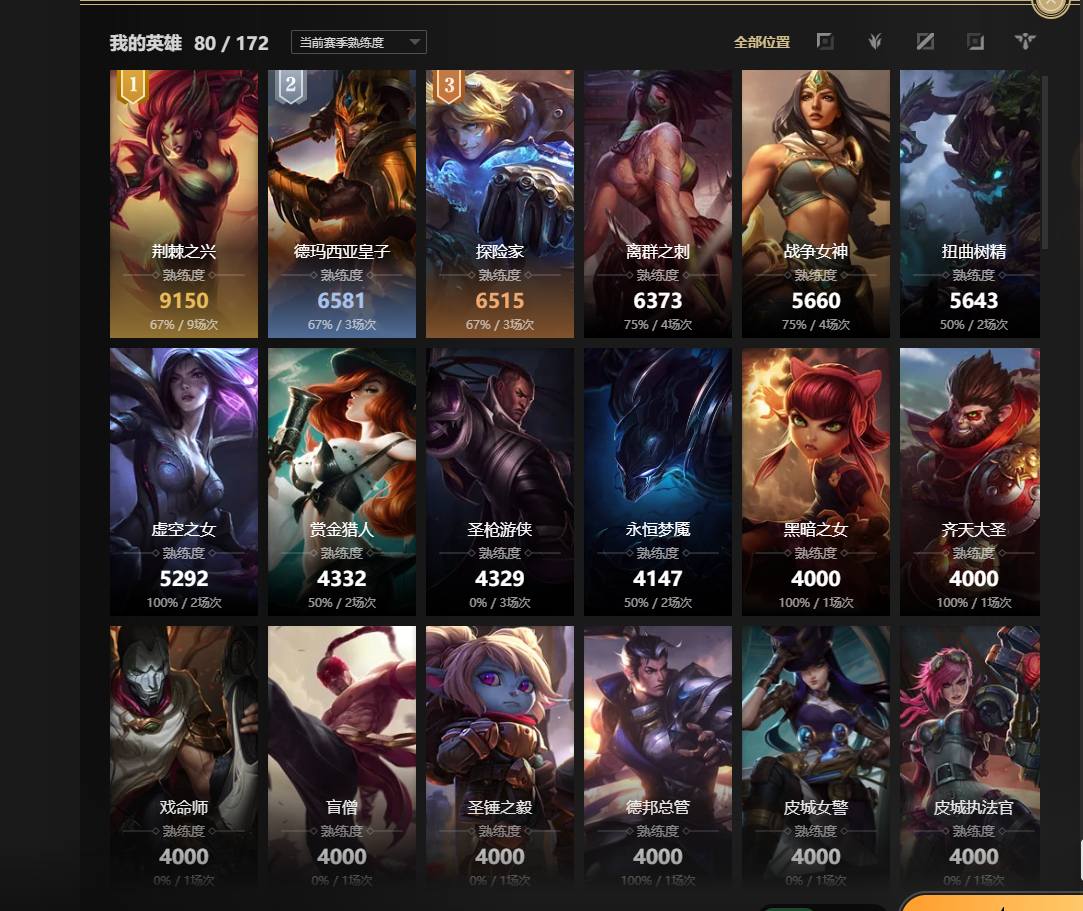Open the 虚空之女 champion card

pos(184,481)
